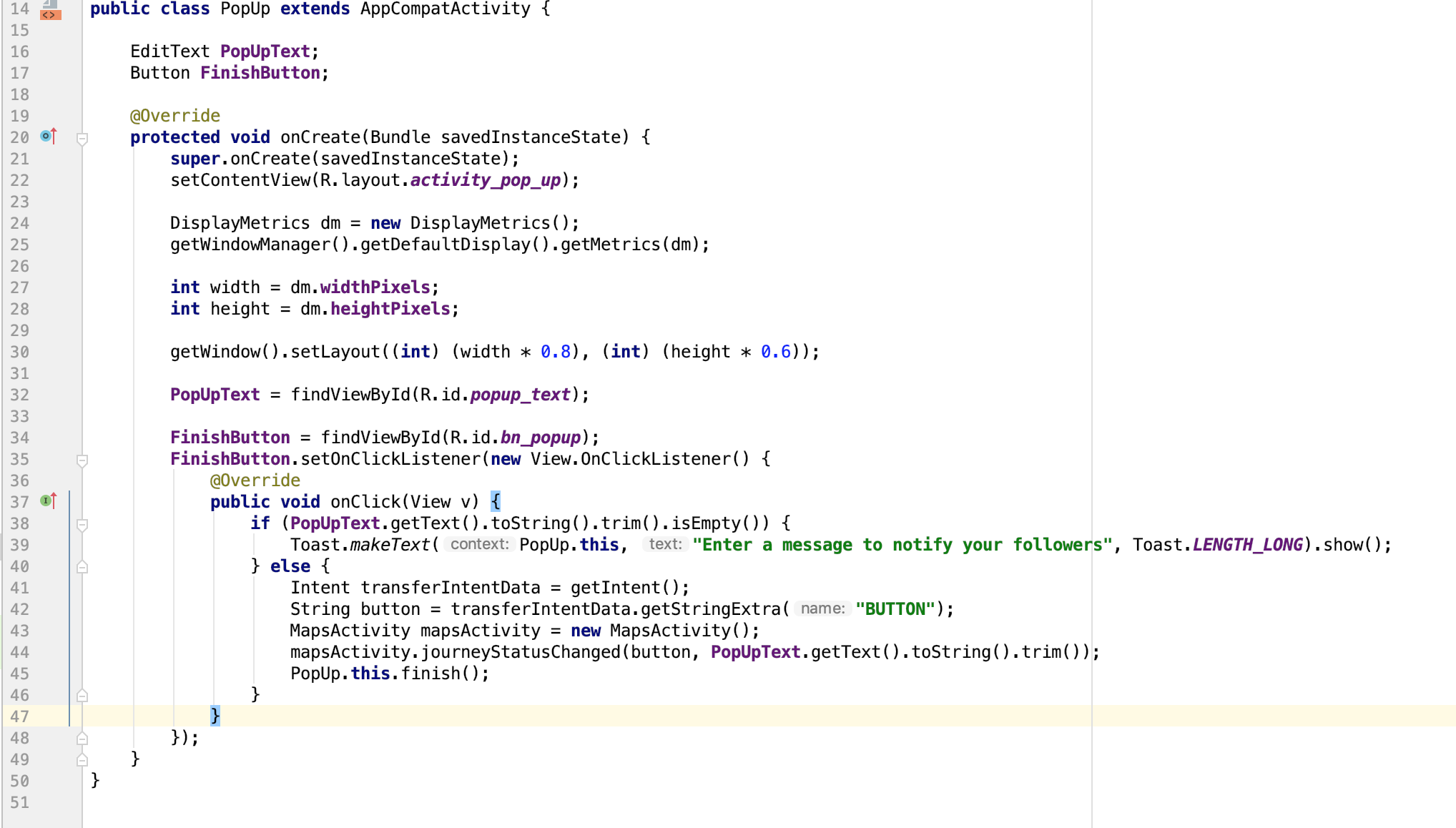Collapse the if statement fold marker

click(82, 524)
